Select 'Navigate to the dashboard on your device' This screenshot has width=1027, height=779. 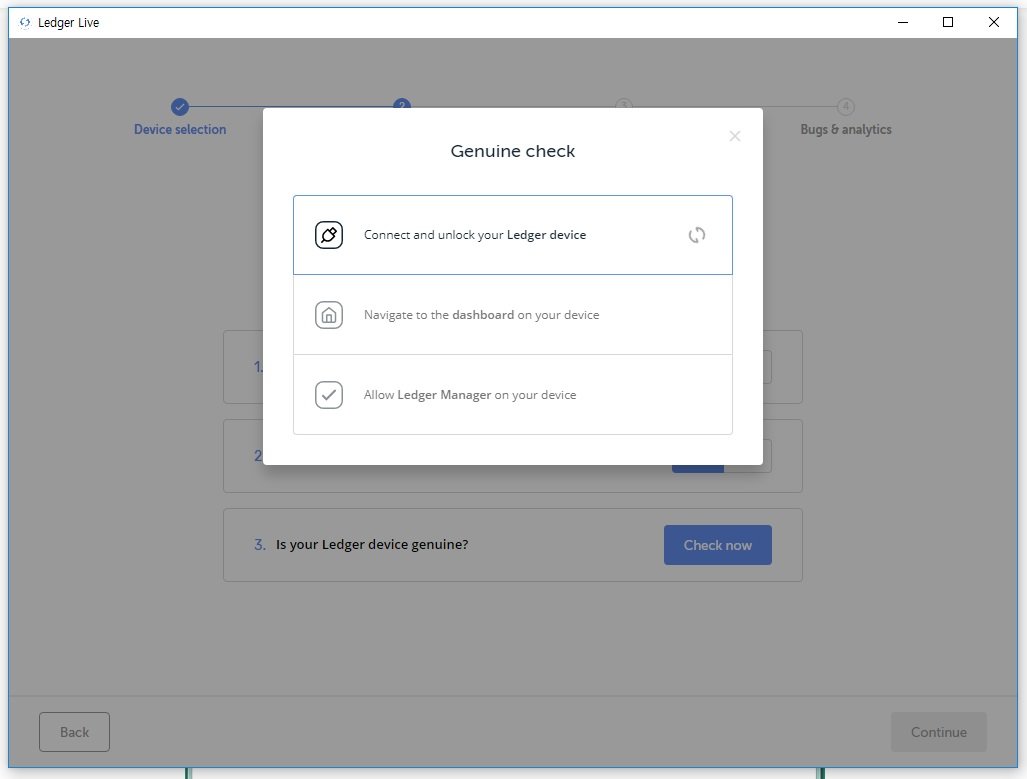coord(513,314)
